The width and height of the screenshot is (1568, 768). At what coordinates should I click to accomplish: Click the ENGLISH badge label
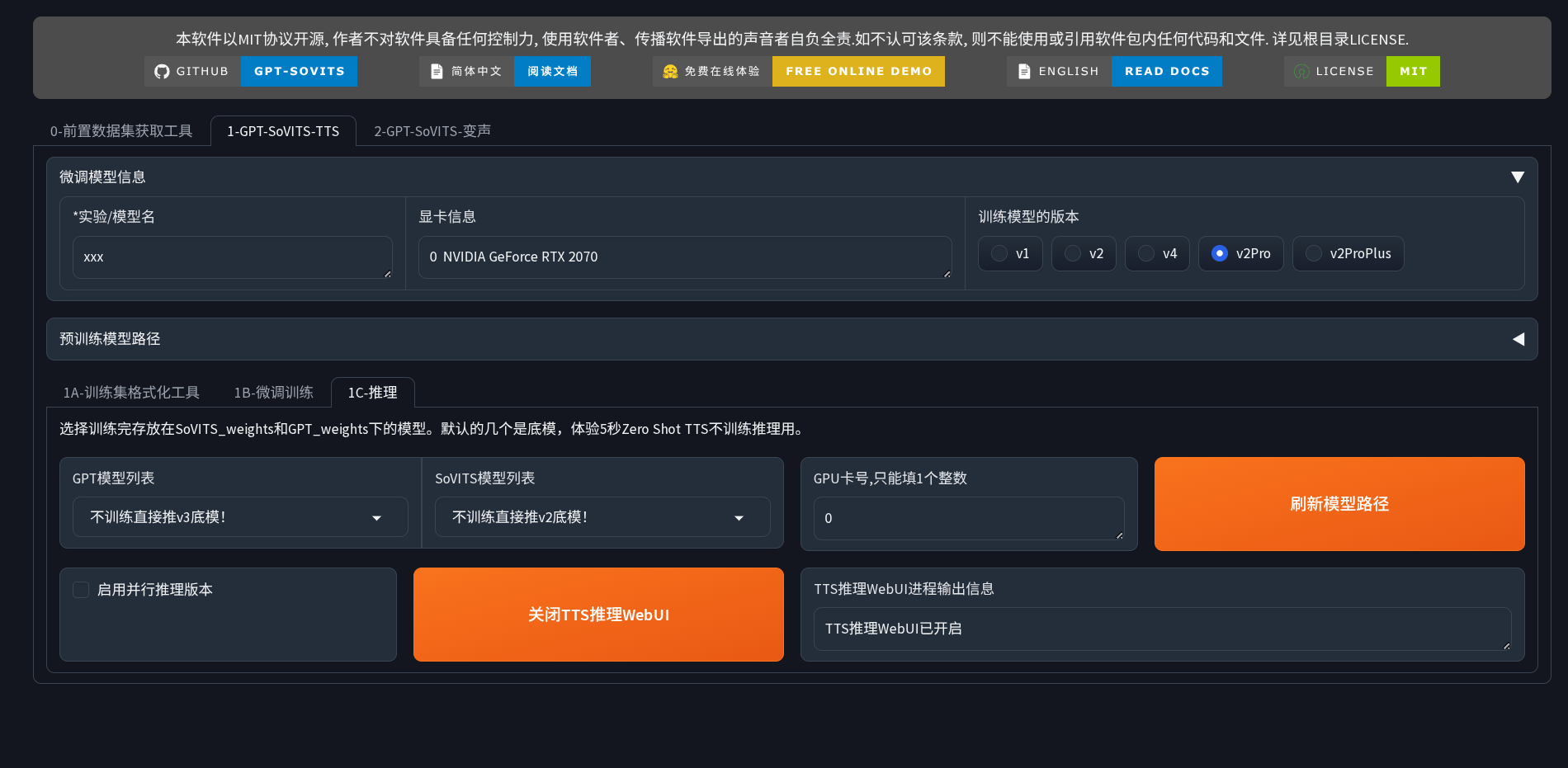pos(1069,72)
